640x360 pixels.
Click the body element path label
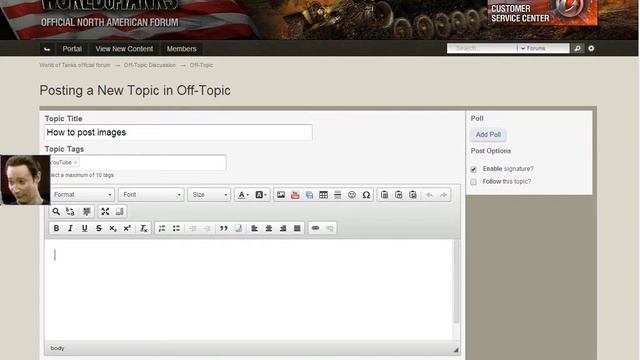58,348
